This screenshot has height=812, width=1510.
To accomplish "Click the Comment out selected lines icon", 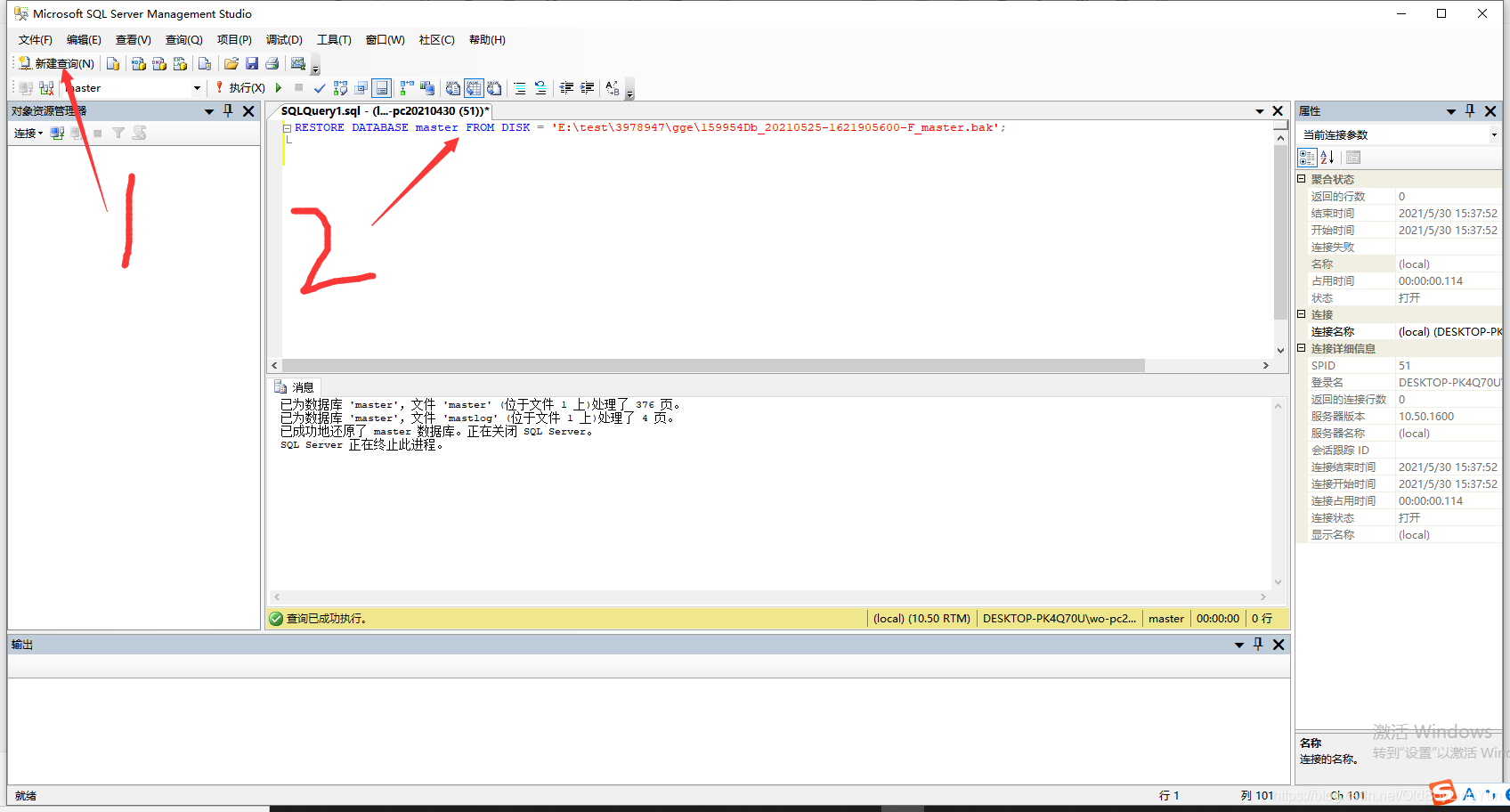I will click(520, 88).
